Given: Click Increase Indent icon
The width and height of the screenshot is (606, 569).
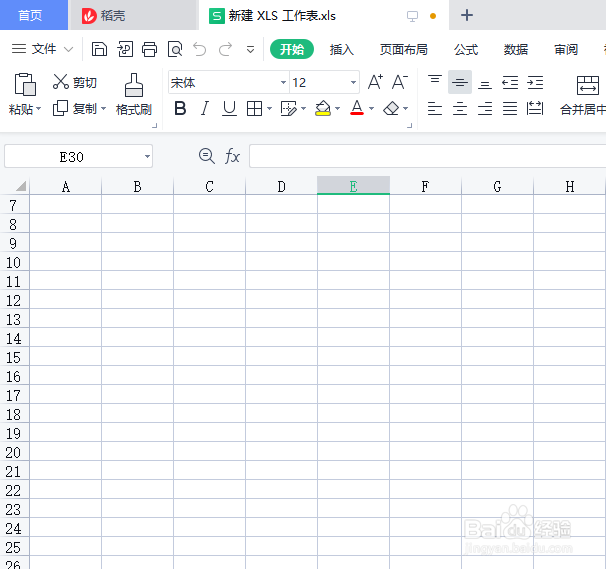Looking at the screenshot, I should (535, 82).
